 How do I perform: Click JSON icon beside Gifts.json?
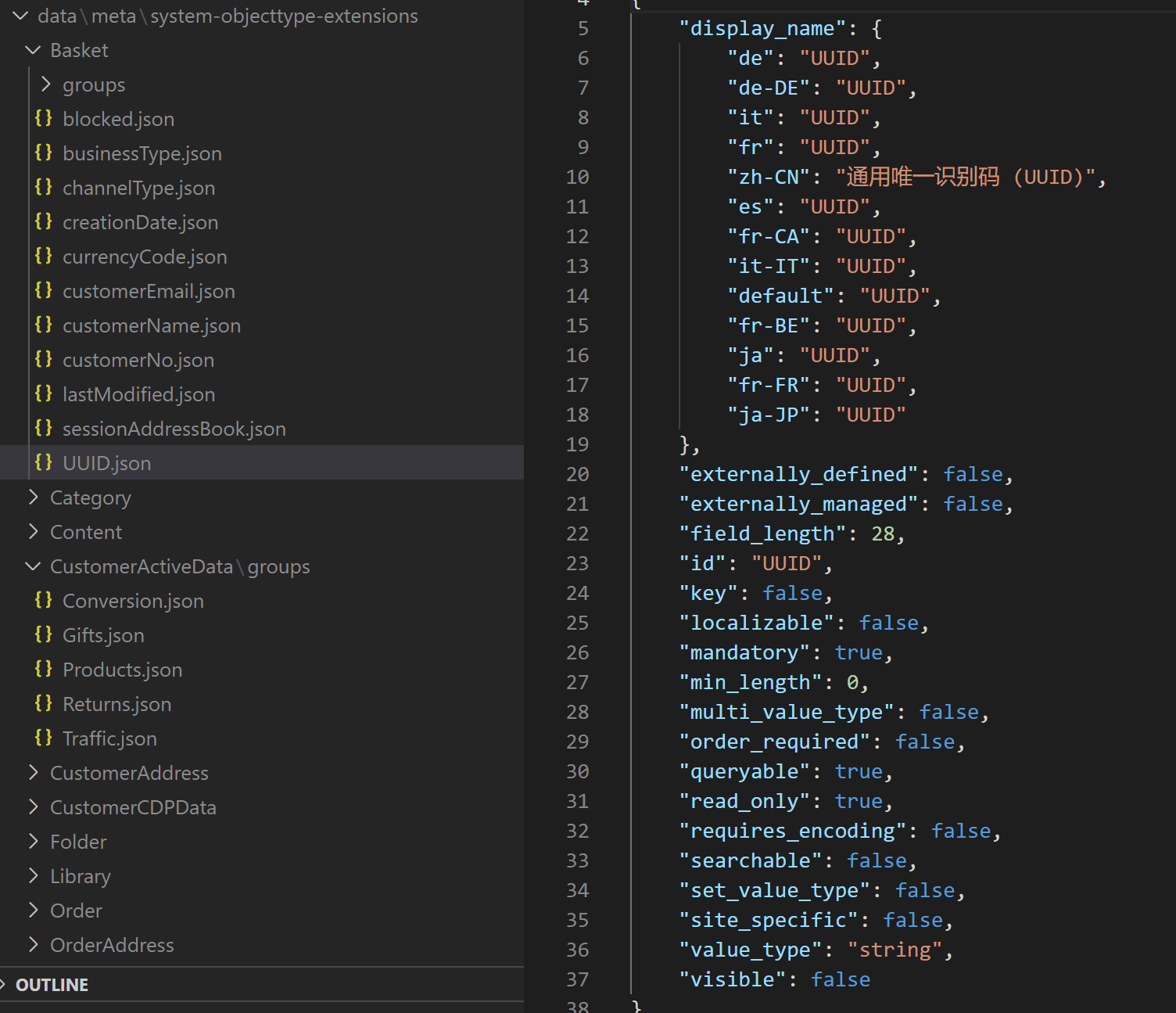point(44,634)
